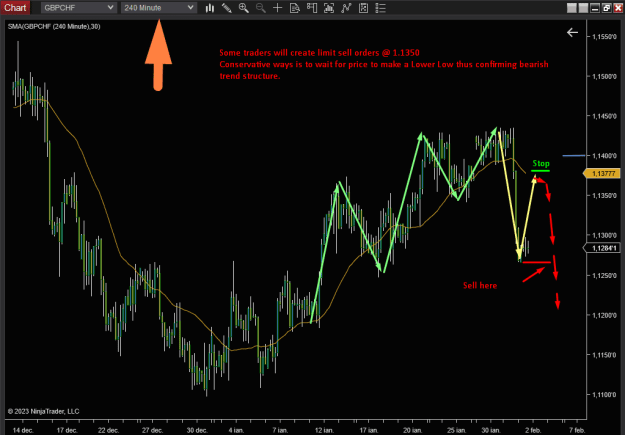This screenshot has width=625, height=435.
Task: Open chart Properties list icon
Action: [380, 8]
